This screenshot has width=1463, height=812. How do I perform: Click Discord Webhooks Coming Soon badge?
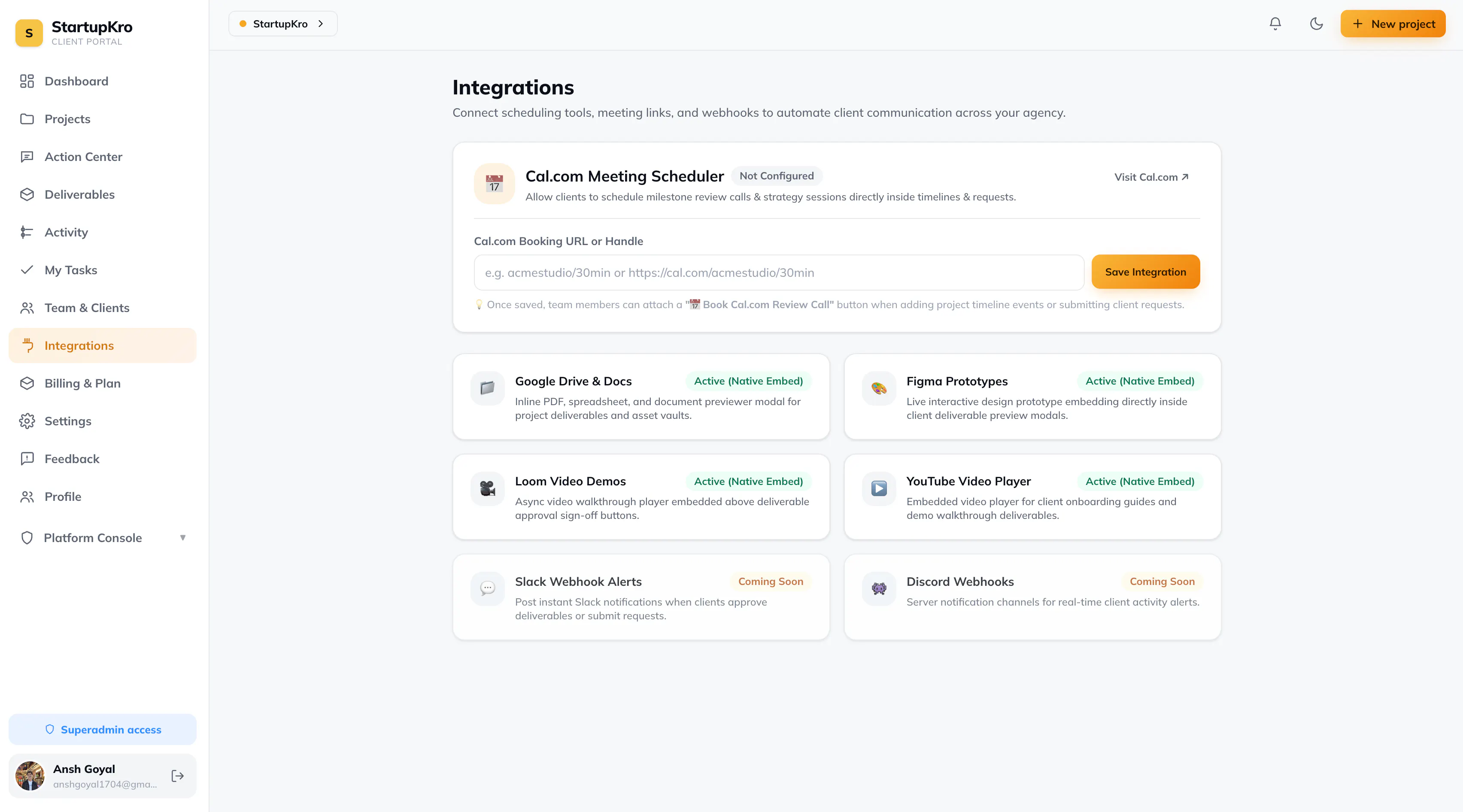[1162, 582]
